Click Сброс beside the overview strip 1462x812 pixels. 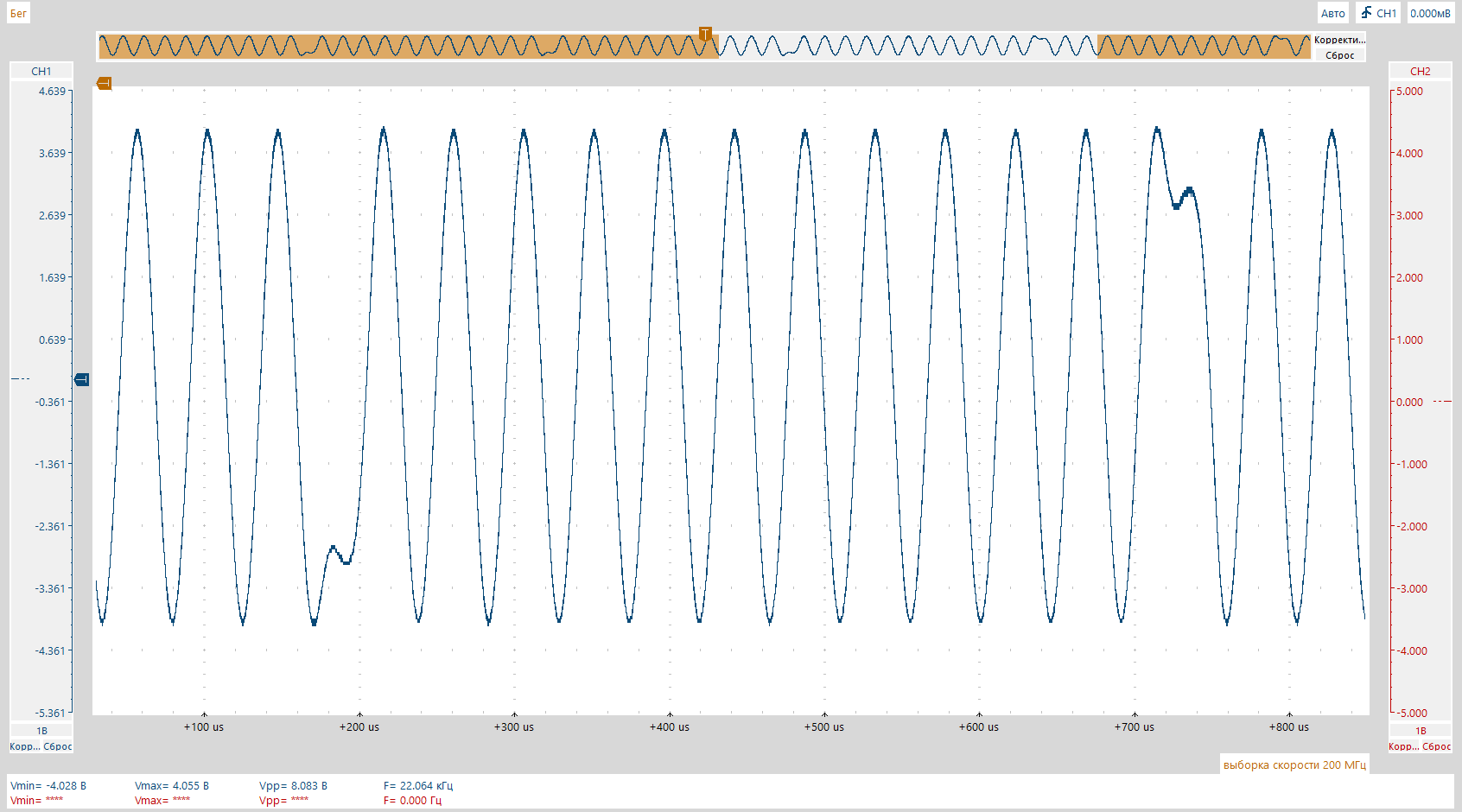[x=1339, y=55]
